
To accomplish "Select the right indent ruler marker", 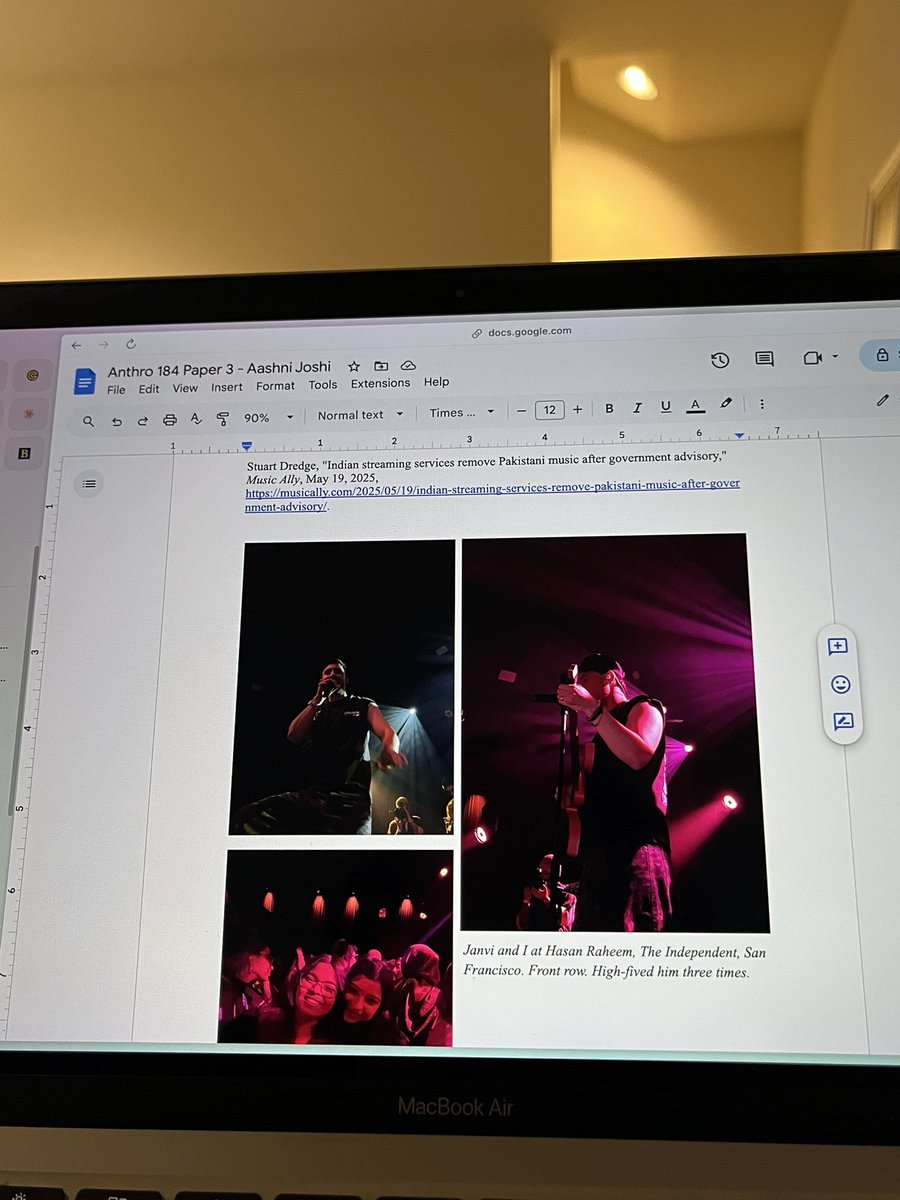I will pos(739,436).
